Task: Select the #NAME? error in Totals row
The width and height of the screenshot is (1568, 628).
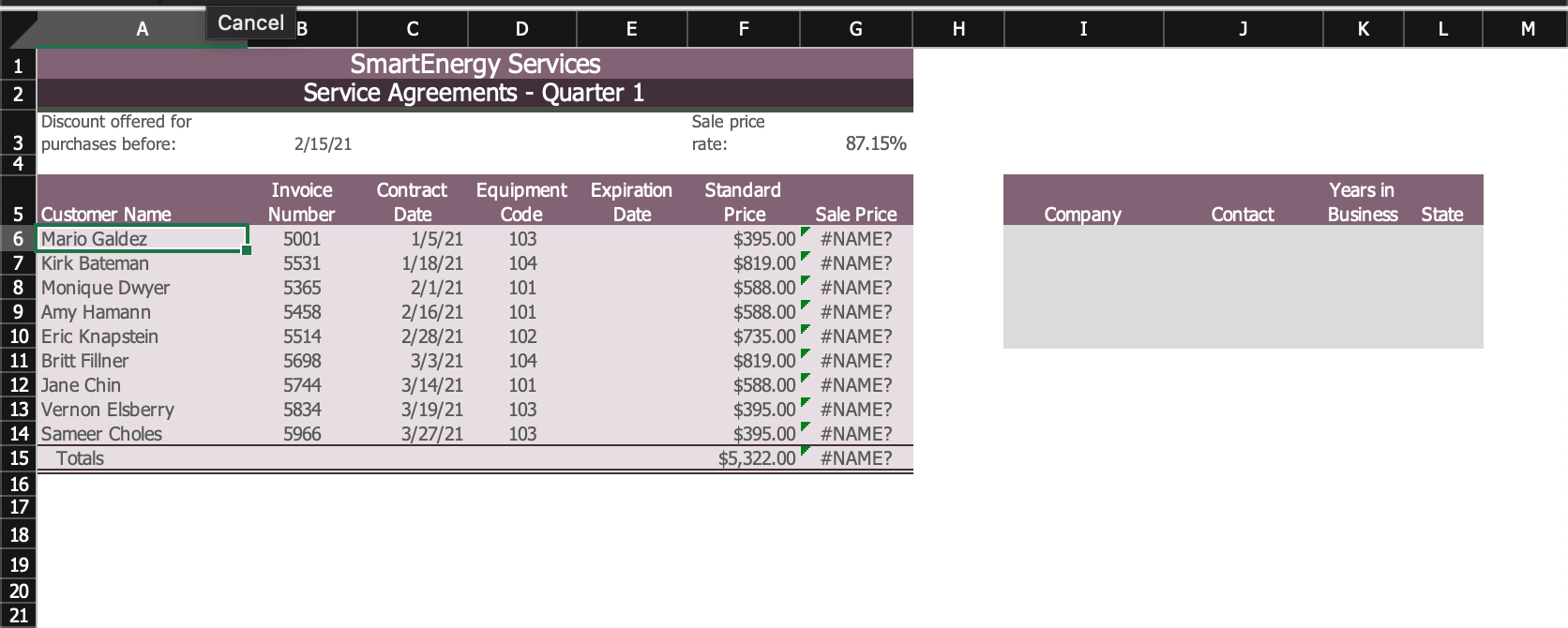Action: [x=856, y=458]
